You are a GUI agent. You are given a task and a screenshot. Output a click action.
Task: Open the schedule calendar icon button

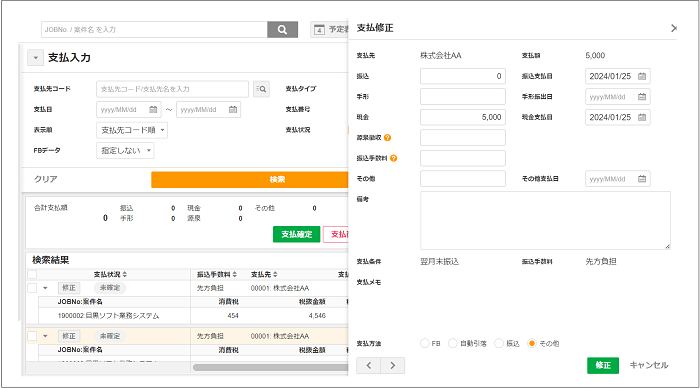pos(319,29)
